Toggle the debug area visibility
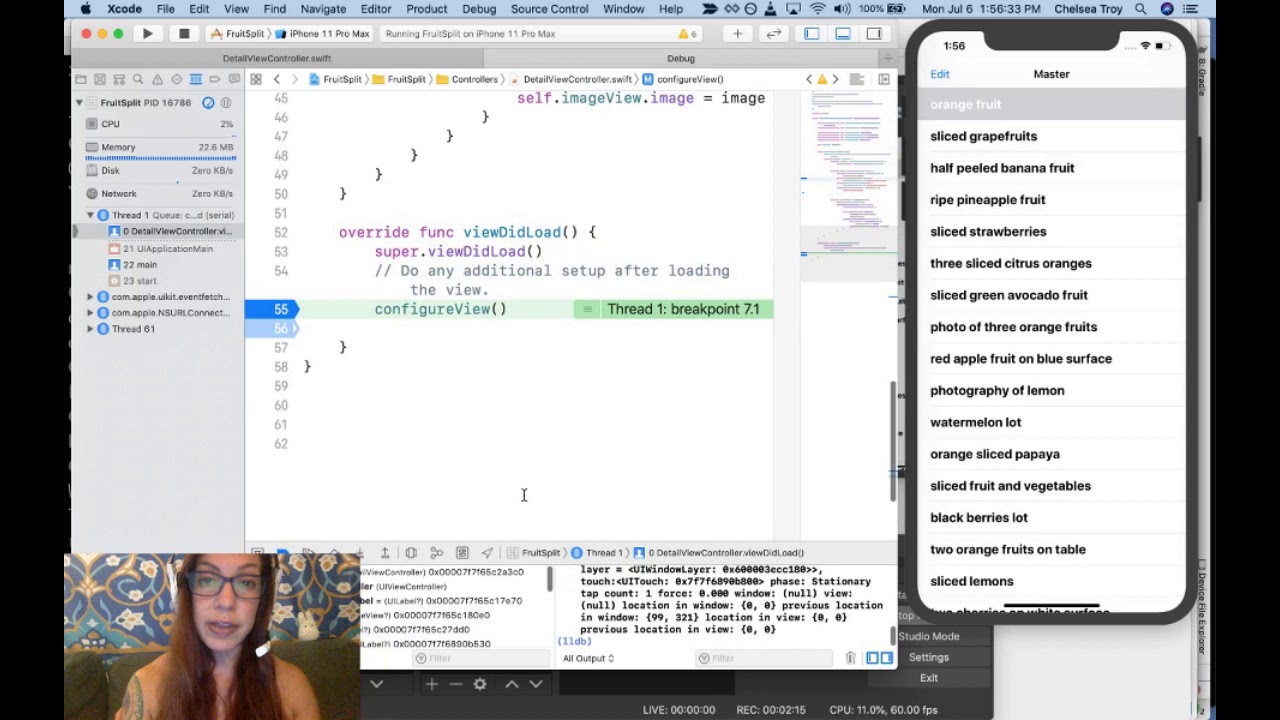The width and height of the screenshot is (1280, 720). [843, 34]
